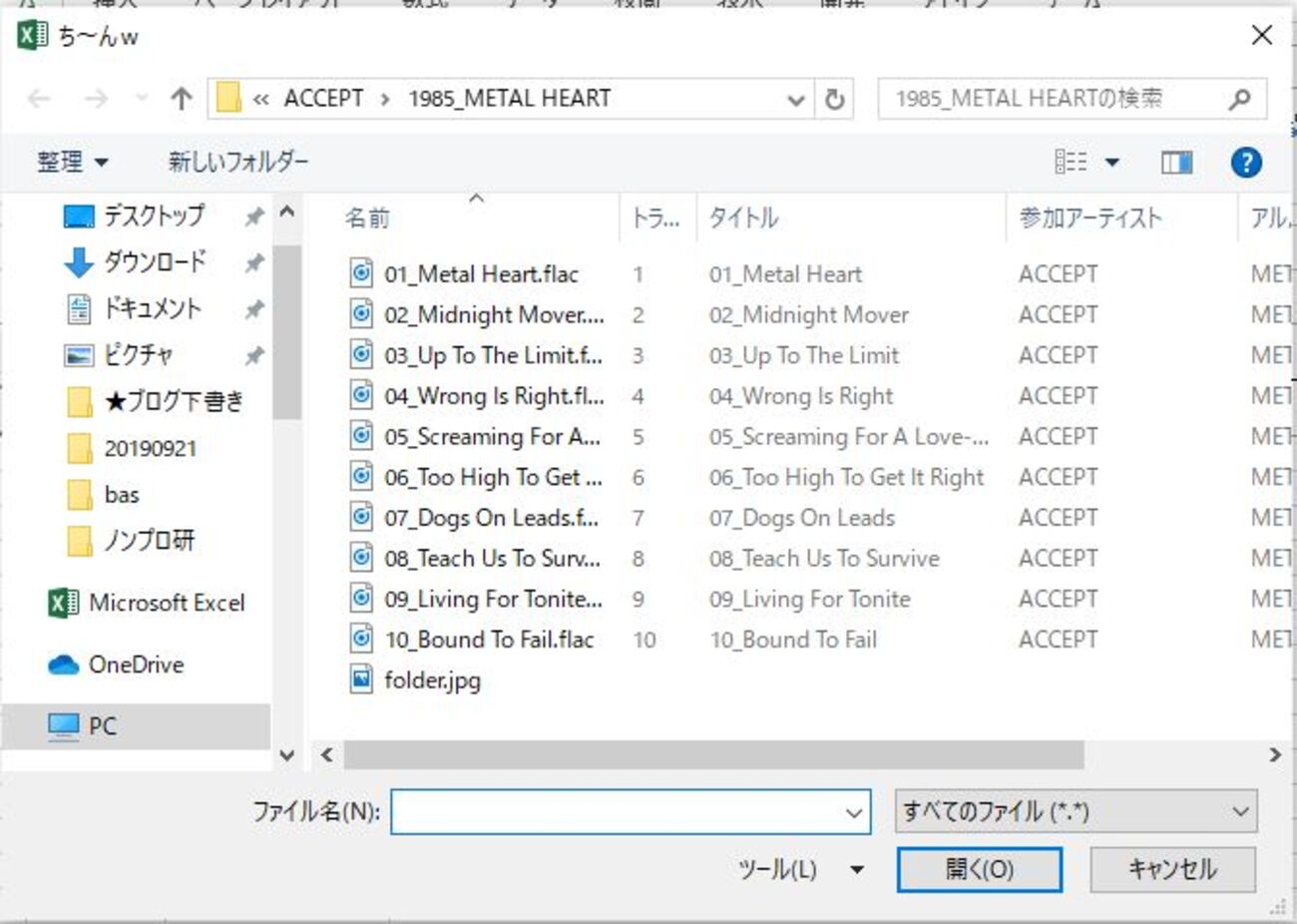
Task: Sort by the 名前 column header
Action: tap(476, 218)
